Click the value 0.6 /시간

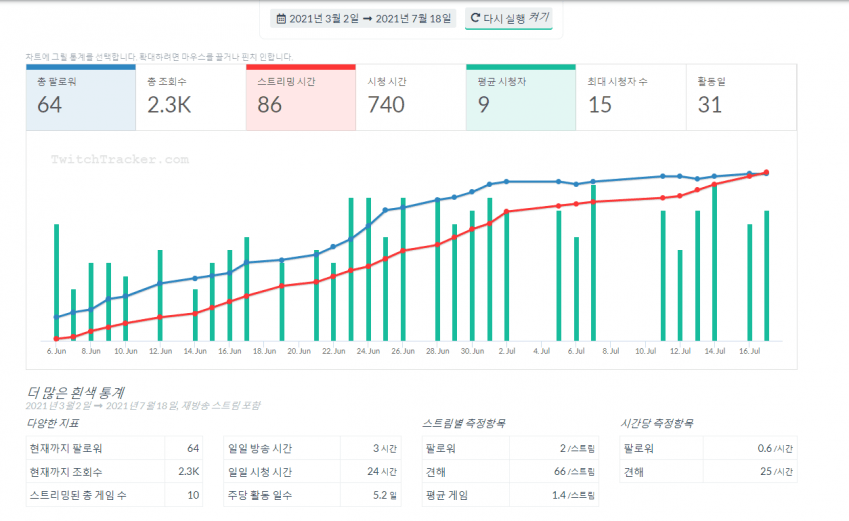pyautogui.click(x=775, y=448)
